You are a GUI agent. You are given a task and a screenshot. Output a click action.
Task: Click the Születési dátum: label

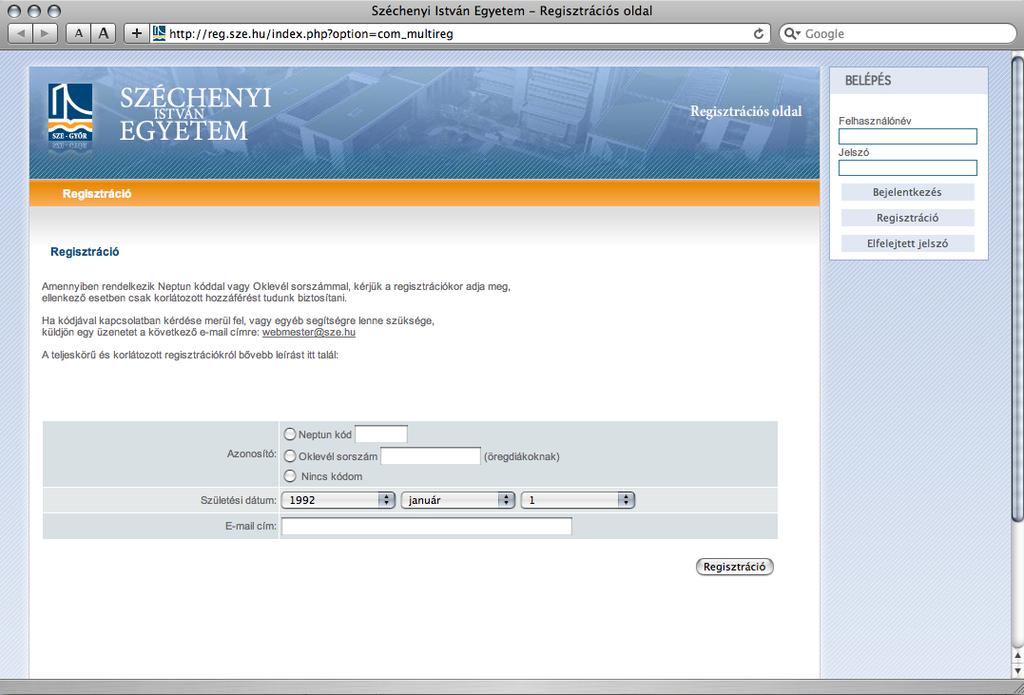click(x=238, y=501)
